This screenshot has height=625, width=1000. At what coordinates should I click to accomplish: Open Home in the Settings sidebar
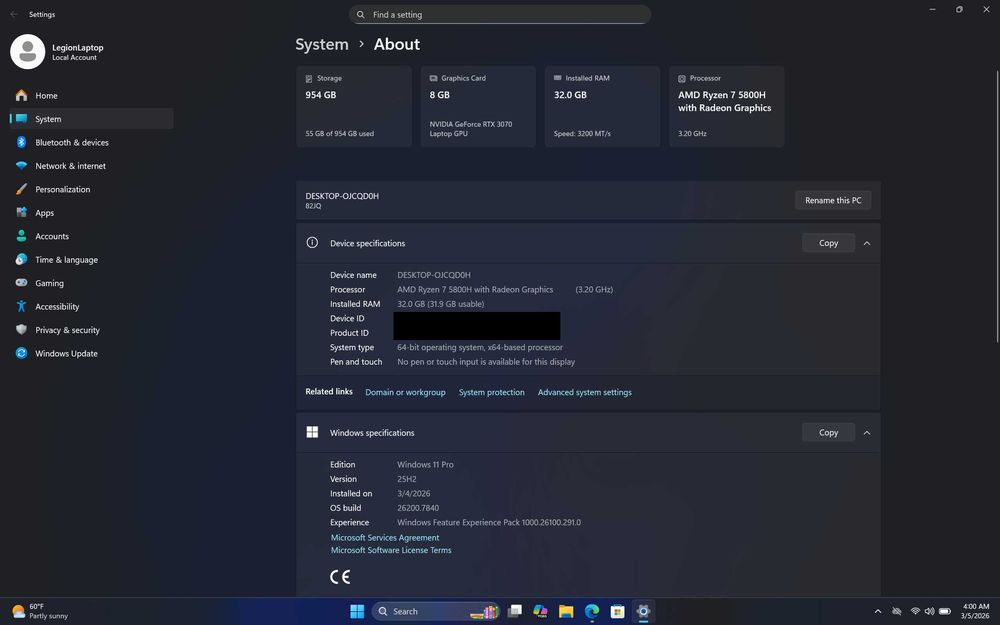click(x=91, y=95)
